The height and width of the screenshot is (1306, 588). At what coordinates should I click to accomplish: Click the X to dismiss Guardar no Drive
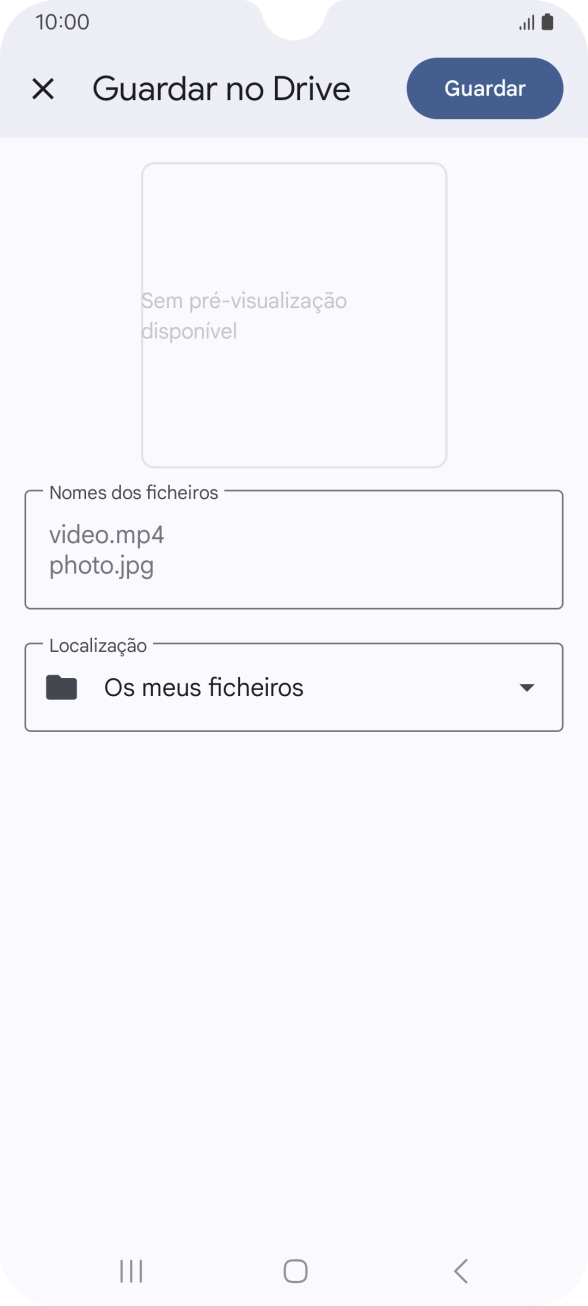pos(44,88)
